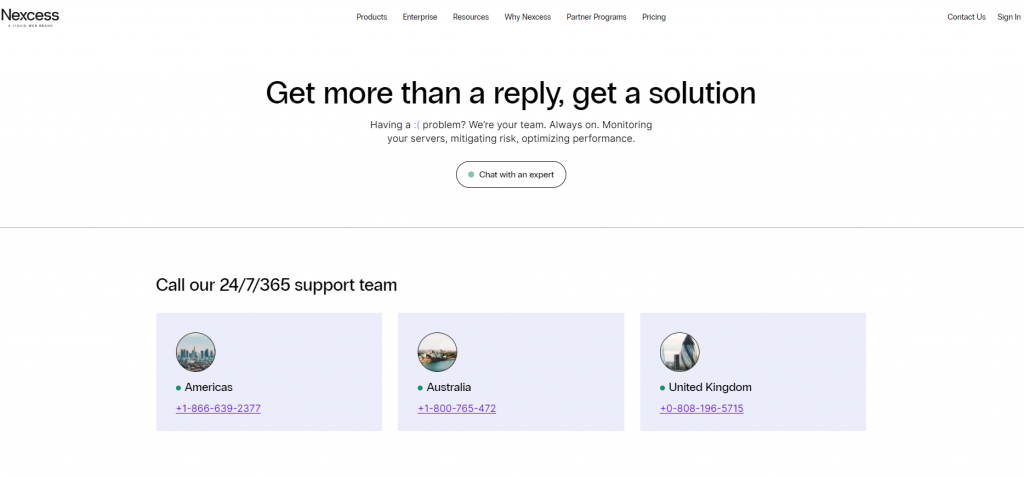Call the United Kingdom number +0-808-196-5715
This screenshot has width=1024, height=477.
[701, 409]
